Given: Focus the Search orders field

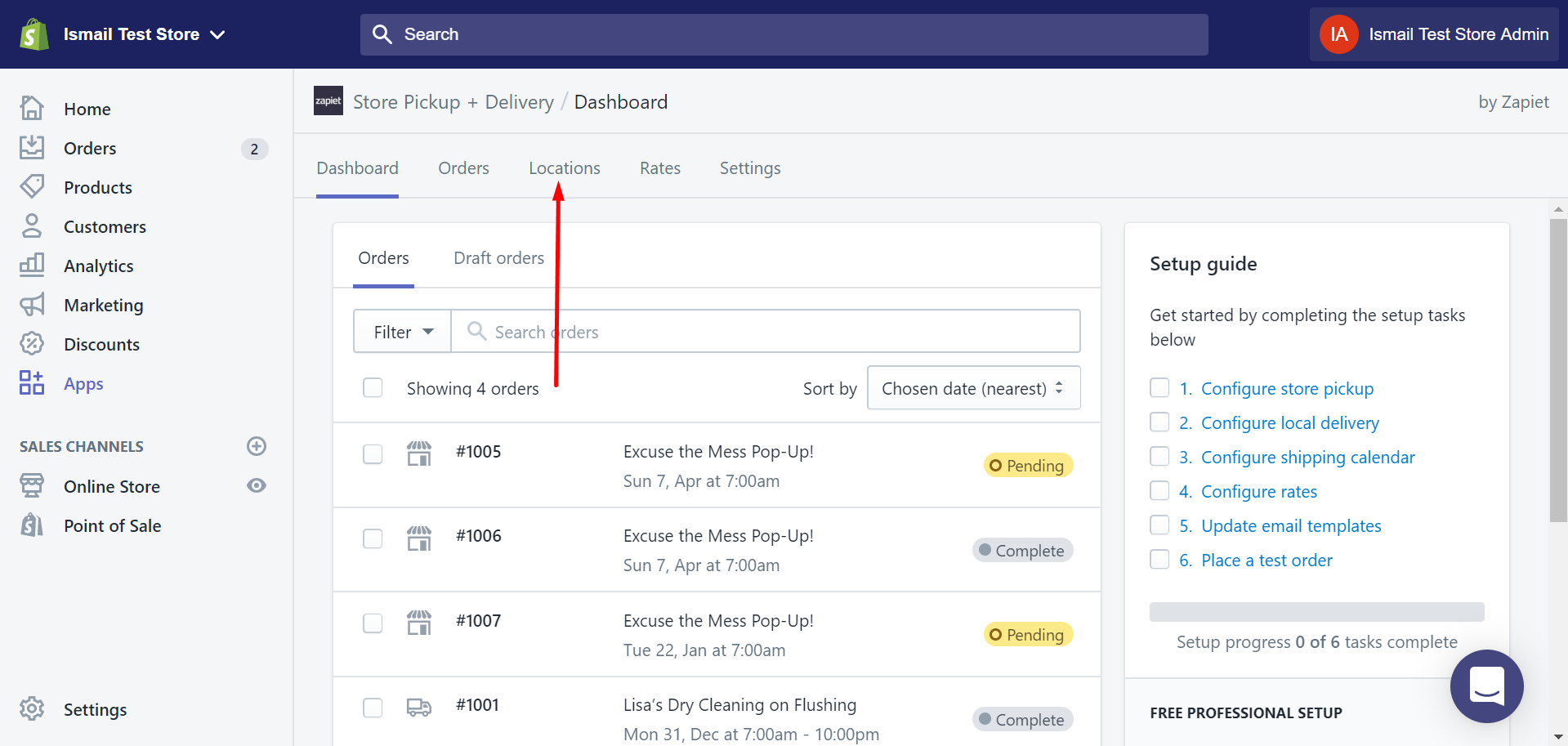Looking at the screenshot, I should coord(766,331).
